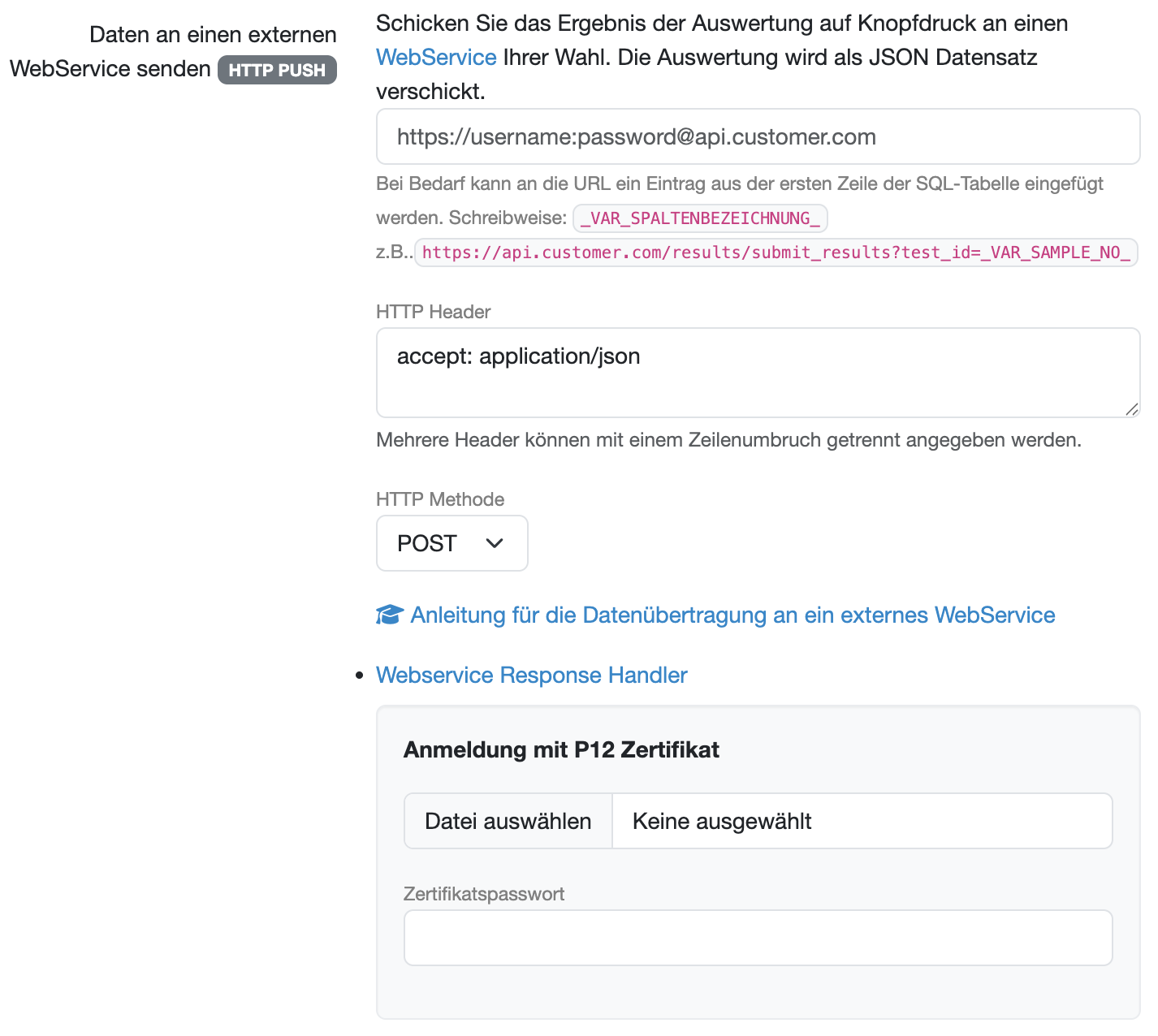This screenshot has width=1158, height=1036.
Task: Click the HTTP Methode label
Action: pyautogui.click(x=440, y=499)
